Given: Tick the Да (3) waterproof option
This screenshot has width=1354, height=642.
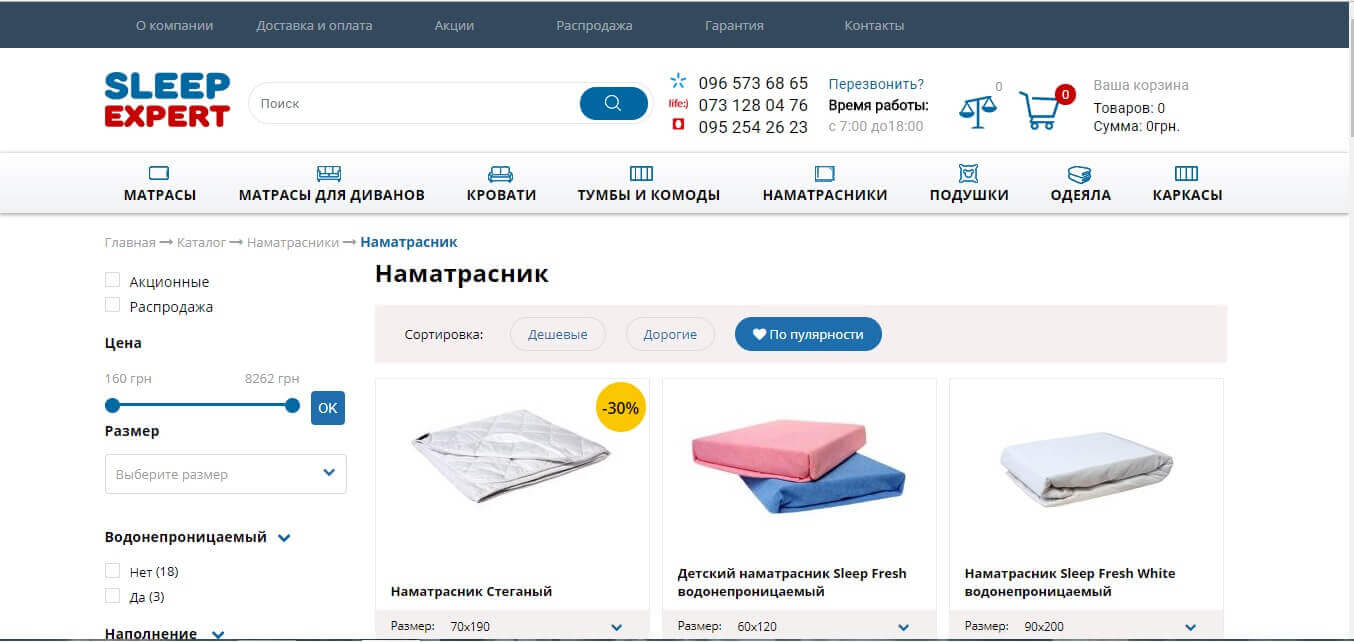Looking at the screenshot, I should click(112, 596).
